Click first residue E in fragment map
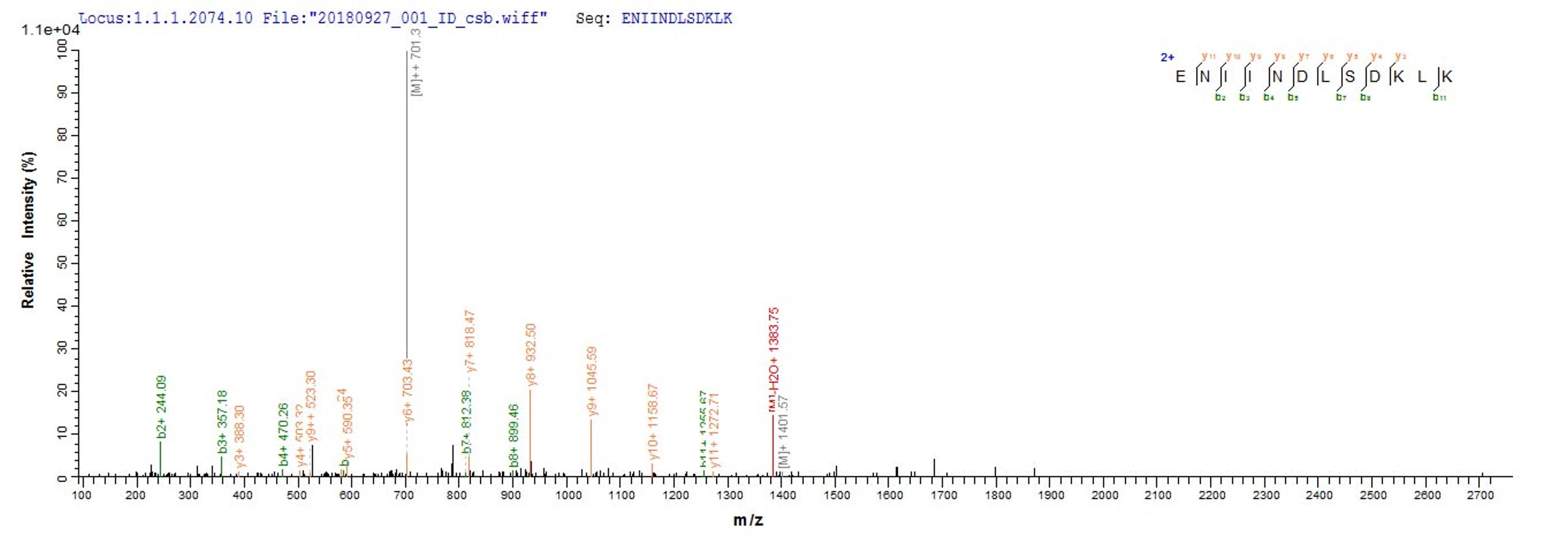 pyautogui.click(x=1180, y=77)
